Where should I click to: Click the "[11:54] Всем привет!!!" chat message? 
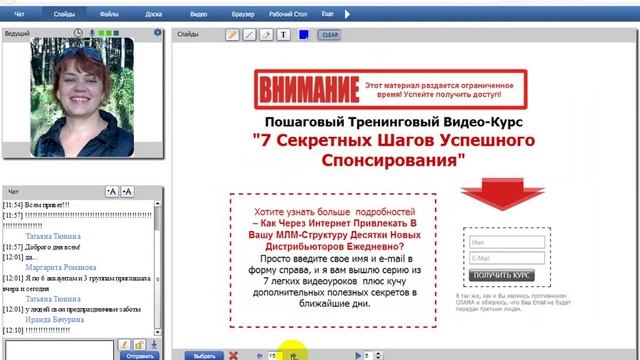[36, 205]
